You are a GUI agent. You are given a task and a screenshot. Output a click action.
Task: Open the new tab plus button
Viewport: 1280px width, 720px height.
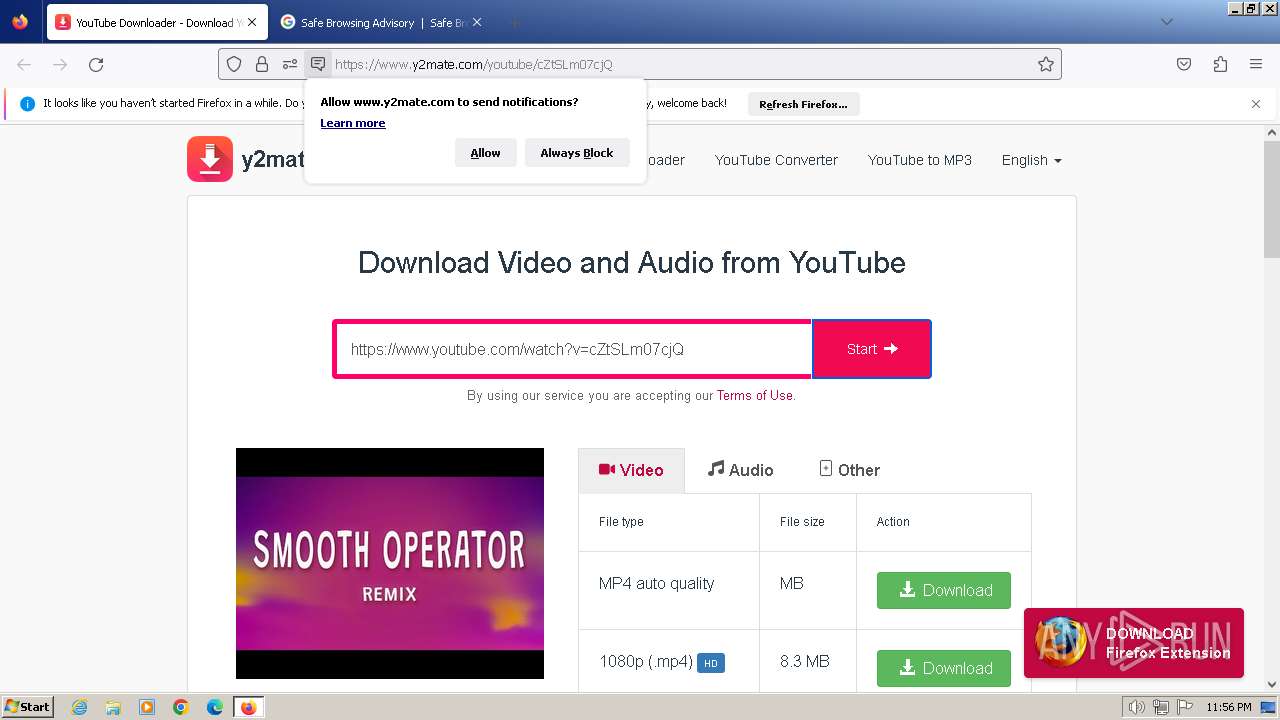coord(514,22)
